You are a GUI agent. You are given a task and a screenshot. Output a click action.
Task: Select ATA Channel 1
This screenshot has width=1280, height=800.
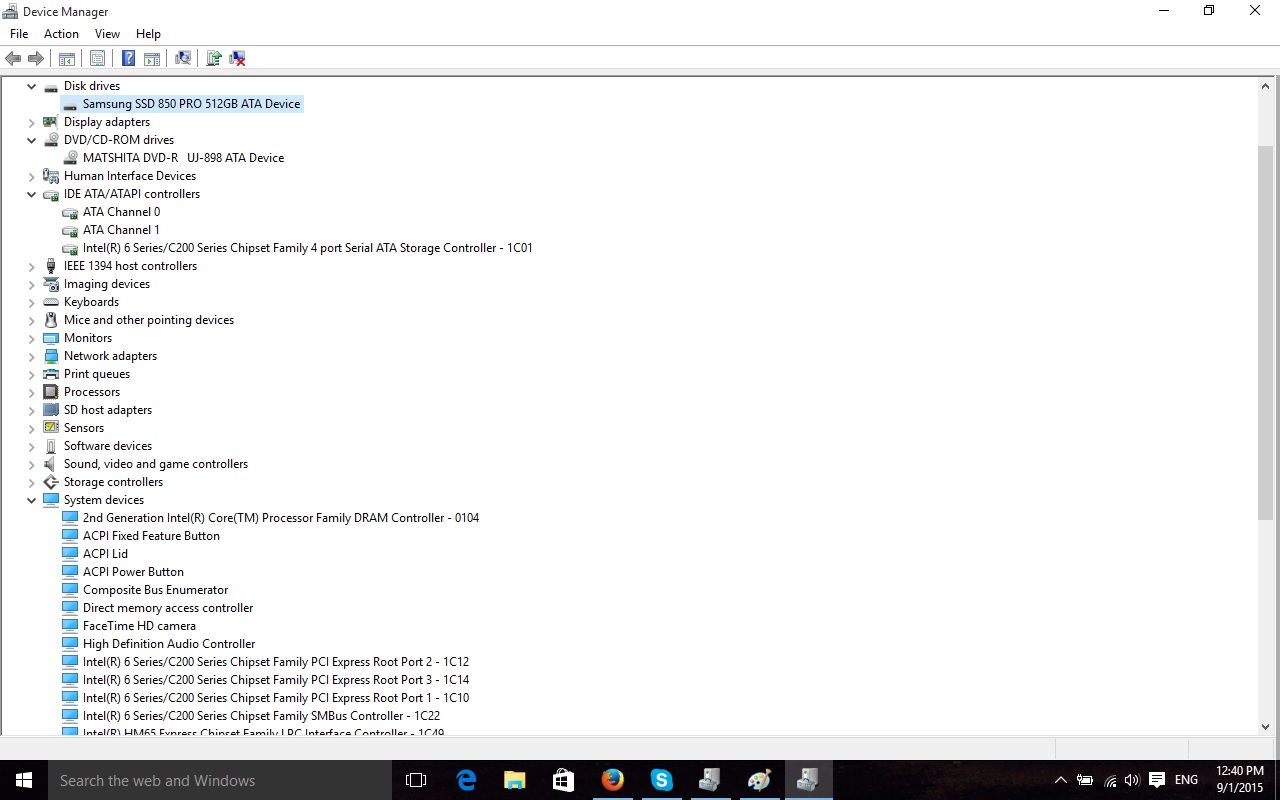tap(121, 230)
